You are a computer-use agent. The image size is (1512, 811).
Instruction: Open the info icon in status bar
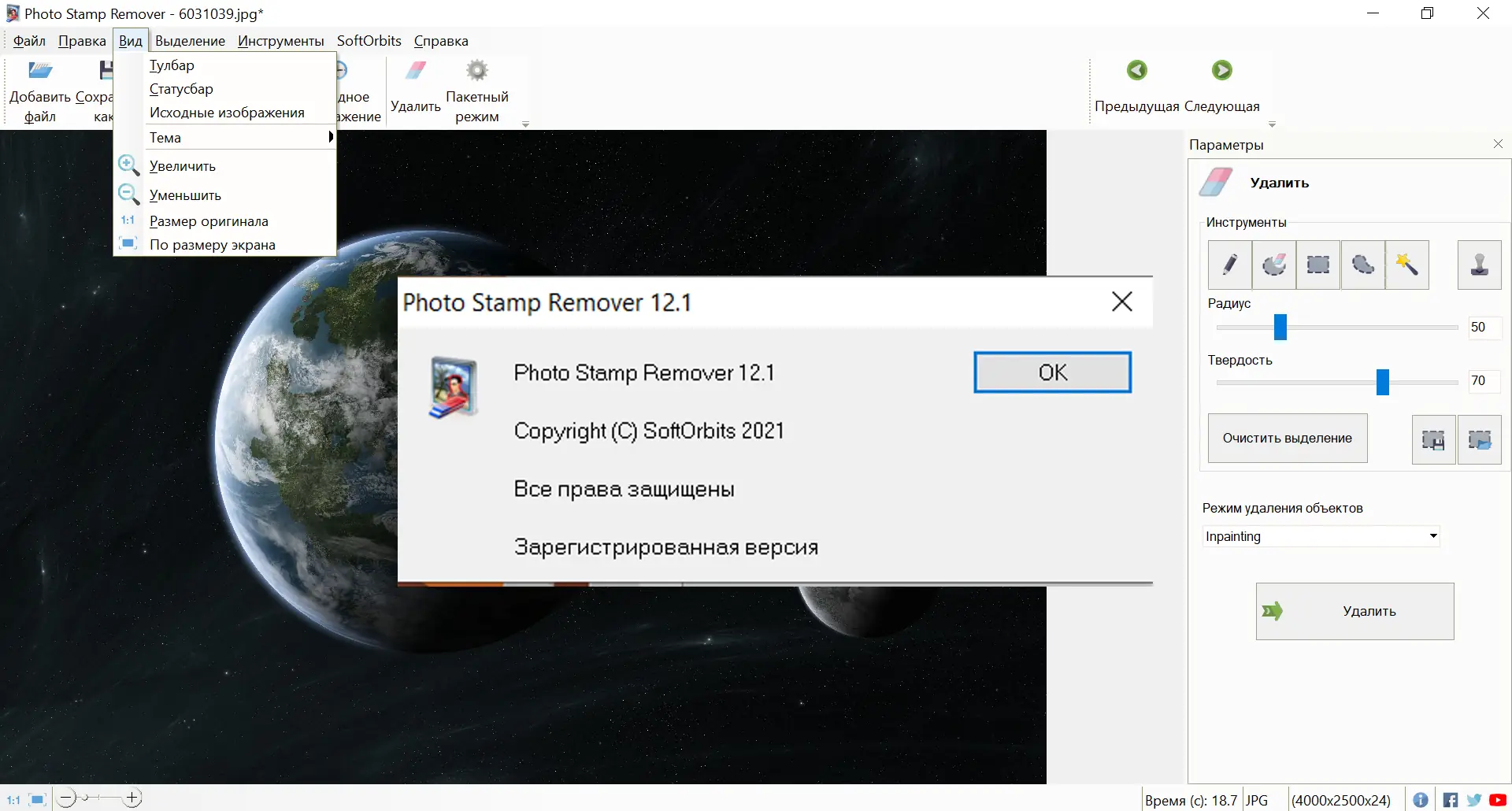click(1421, 800)
